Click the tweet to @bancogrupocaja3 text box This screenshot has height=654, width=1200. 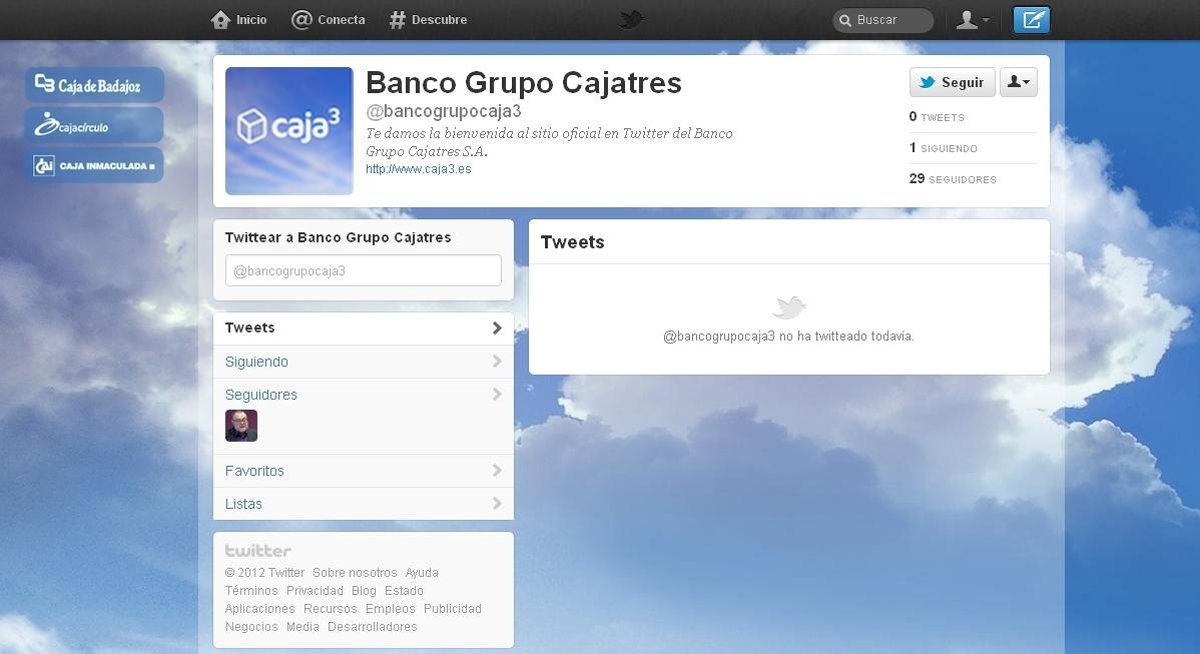(x=363, y=271)
